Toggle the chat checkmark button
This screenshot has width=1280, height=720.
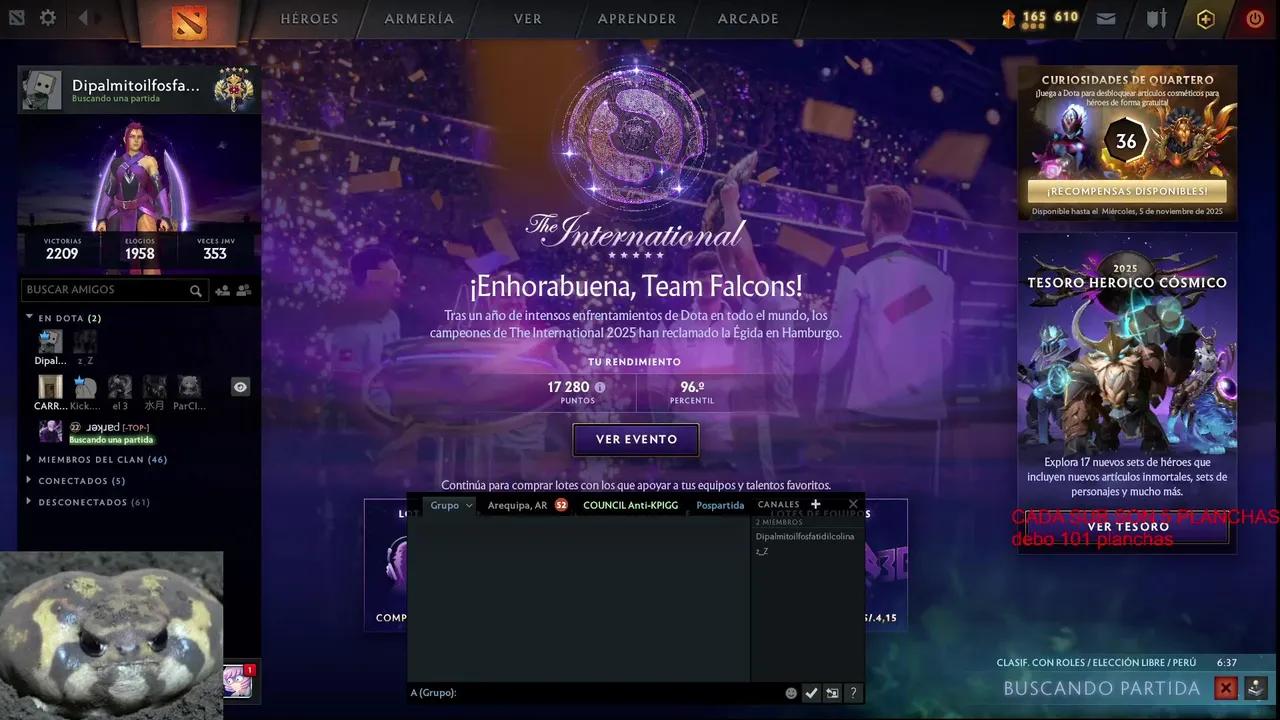point(812,693)
